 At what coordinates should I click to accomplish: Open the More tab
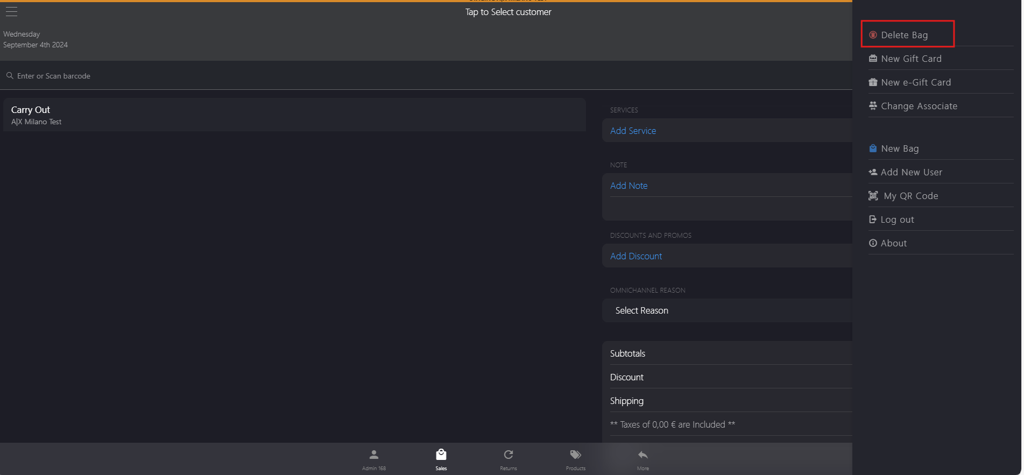(643, 460)
